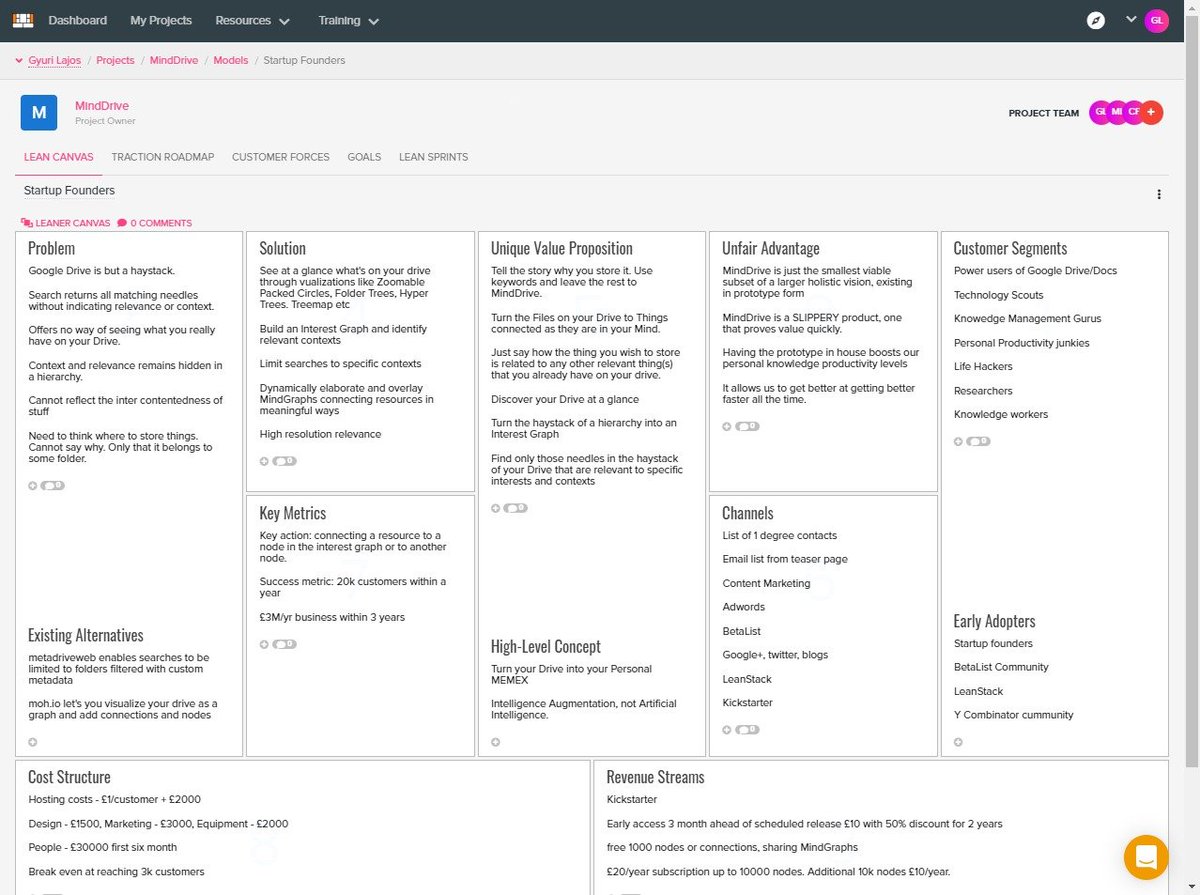Open the account chevron dropdown beside the avatar
Screen dimensions: 1200x895
1131,19
